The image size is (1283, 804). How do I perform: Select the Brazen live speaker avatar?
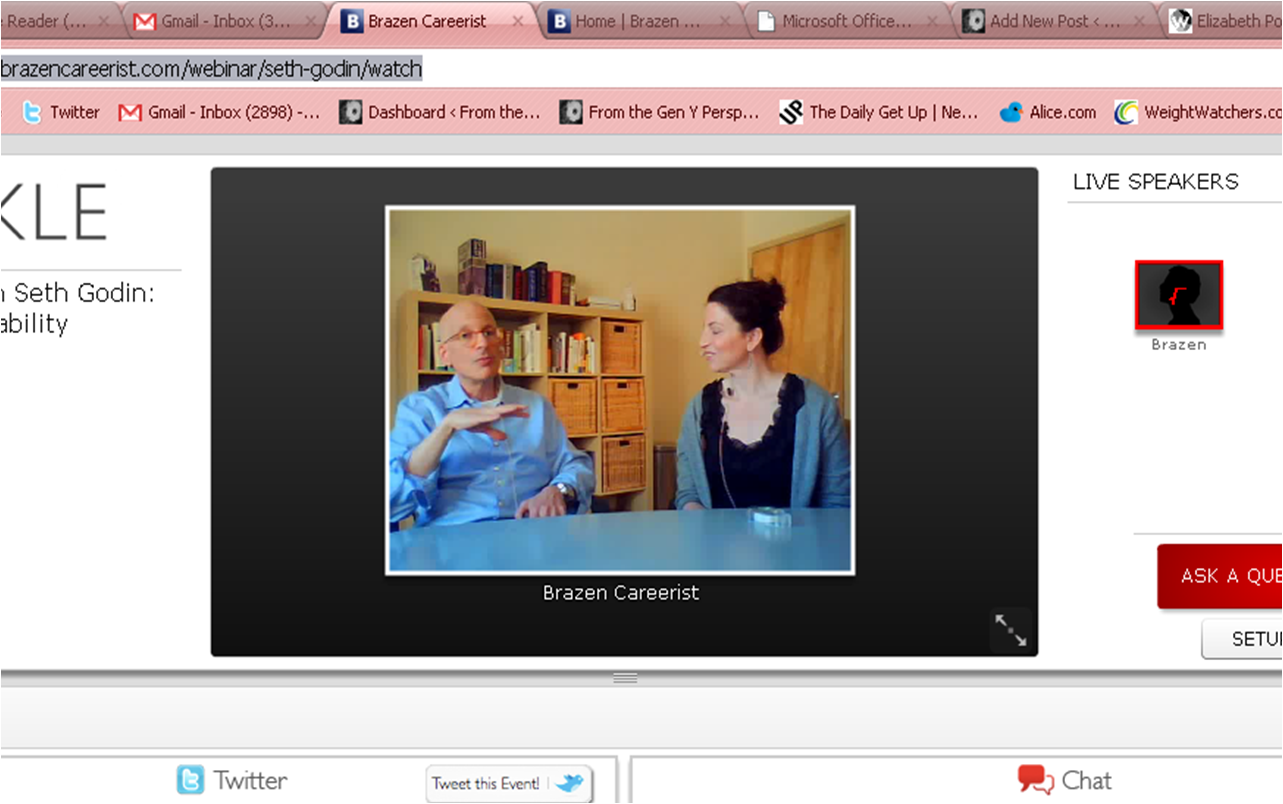[1179, 295]
